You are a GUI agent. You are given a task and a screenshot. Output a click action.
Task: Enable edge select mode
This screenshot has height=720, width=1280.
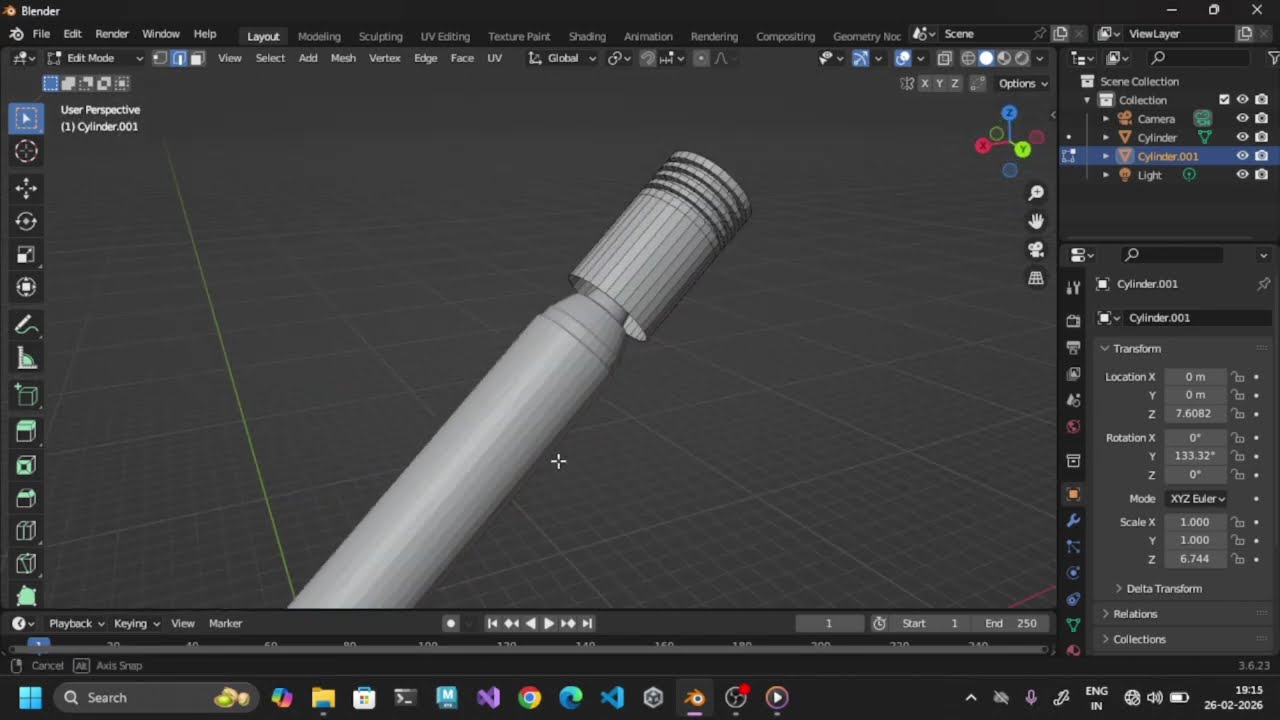tap(179, 58)
